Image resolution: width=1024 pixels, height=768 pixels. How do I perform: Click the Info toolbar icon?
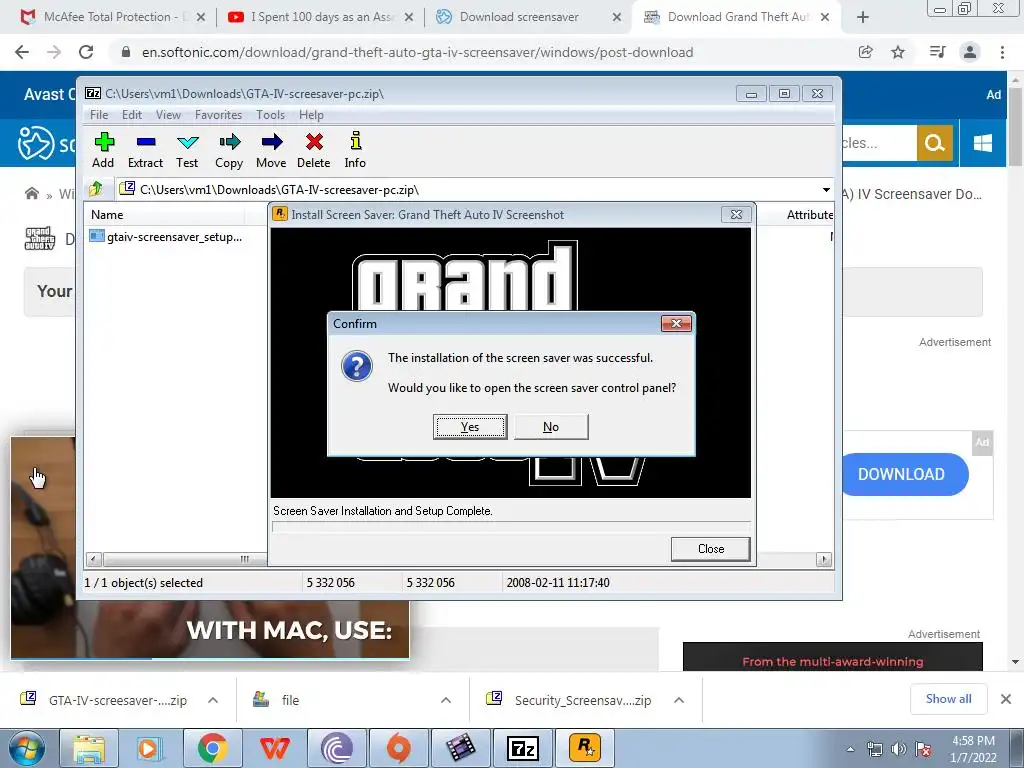point(355,150)
